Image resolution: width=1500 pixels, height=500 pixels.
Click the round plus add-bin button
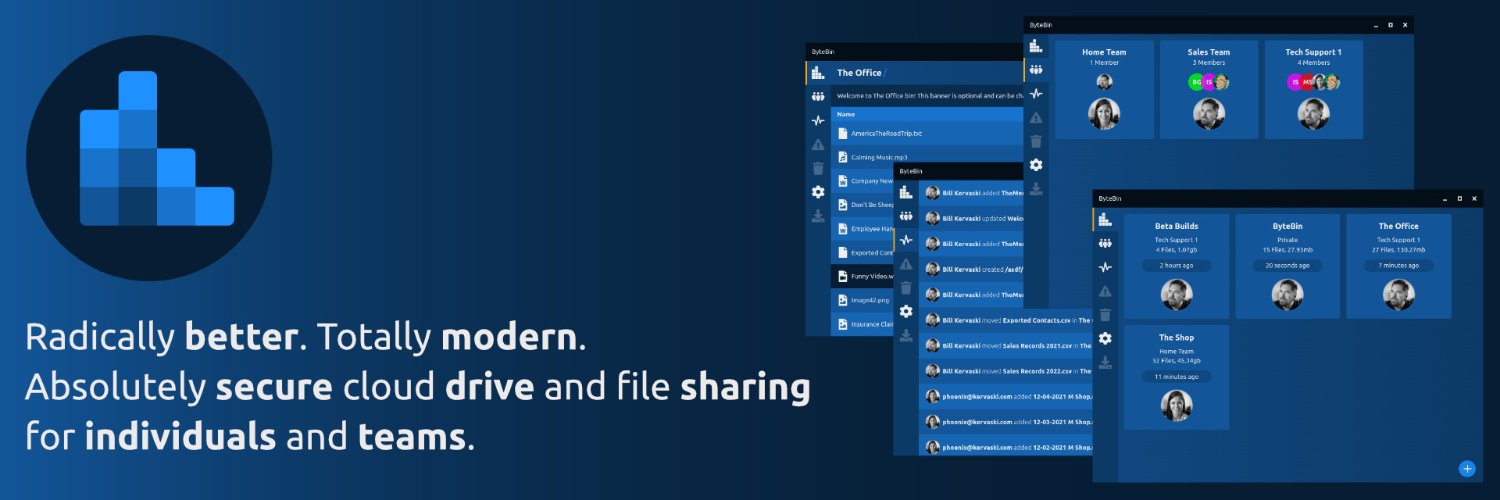pyautogui.click(x=1467, y=468)
